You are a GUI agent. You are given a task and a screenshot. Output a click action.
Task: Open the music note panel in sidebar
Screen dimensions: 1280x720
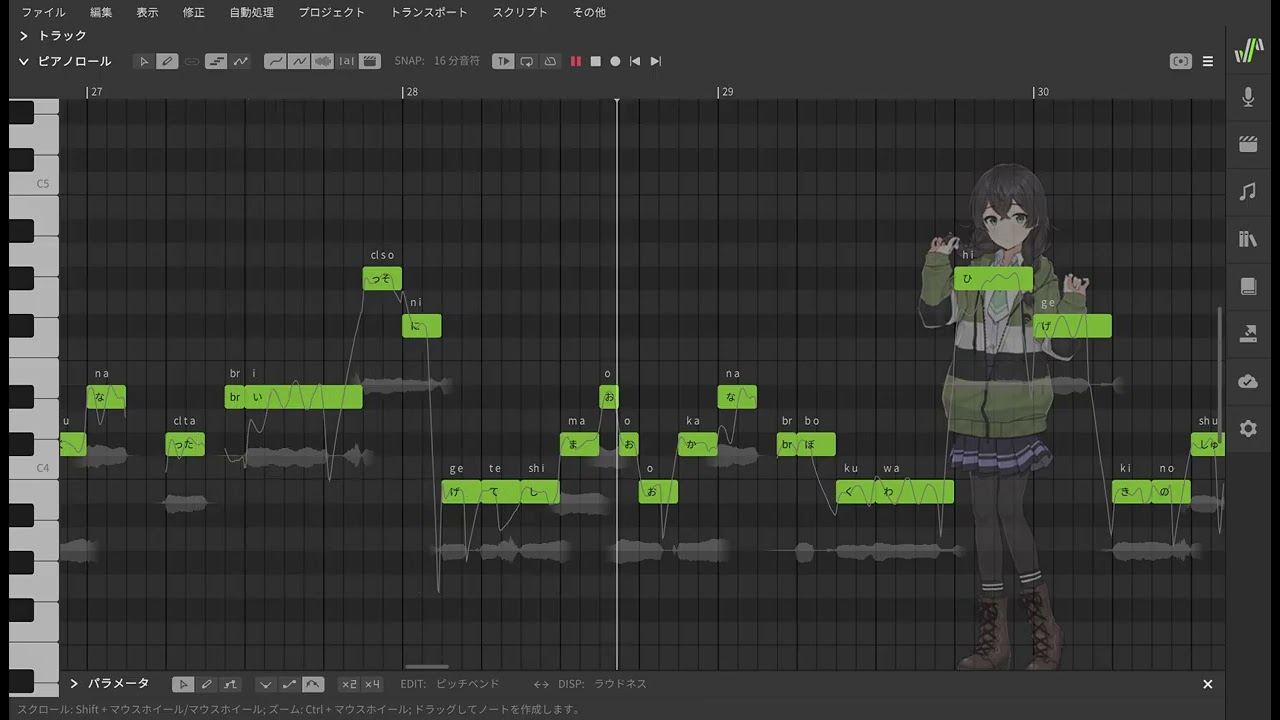click(x=1248, y=191)
